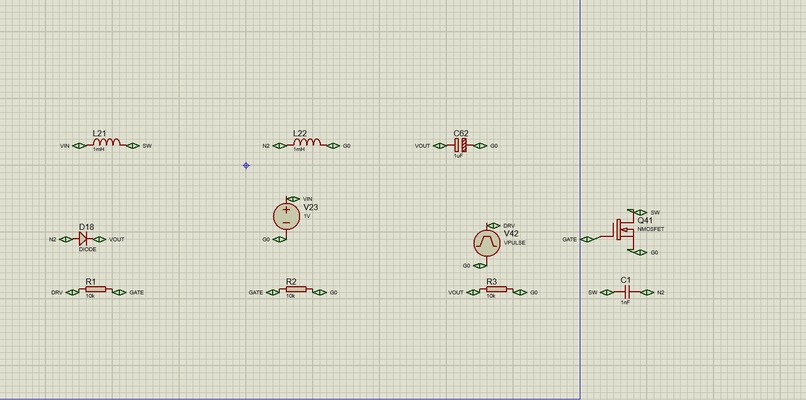Click the N2 terminal of C1
This screenshot has width=806, height=400.
(647, 293)
